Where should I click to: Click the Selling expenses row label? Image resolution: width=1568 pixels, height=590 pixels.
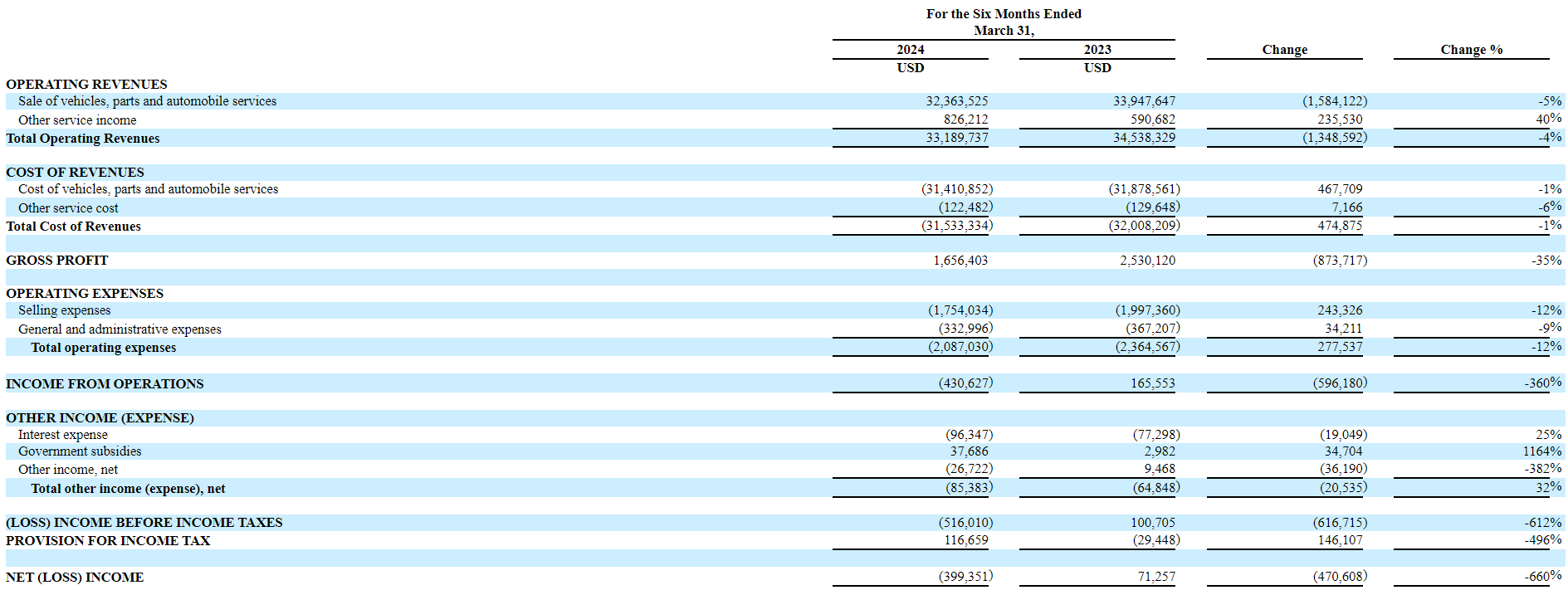pos(64,310)
